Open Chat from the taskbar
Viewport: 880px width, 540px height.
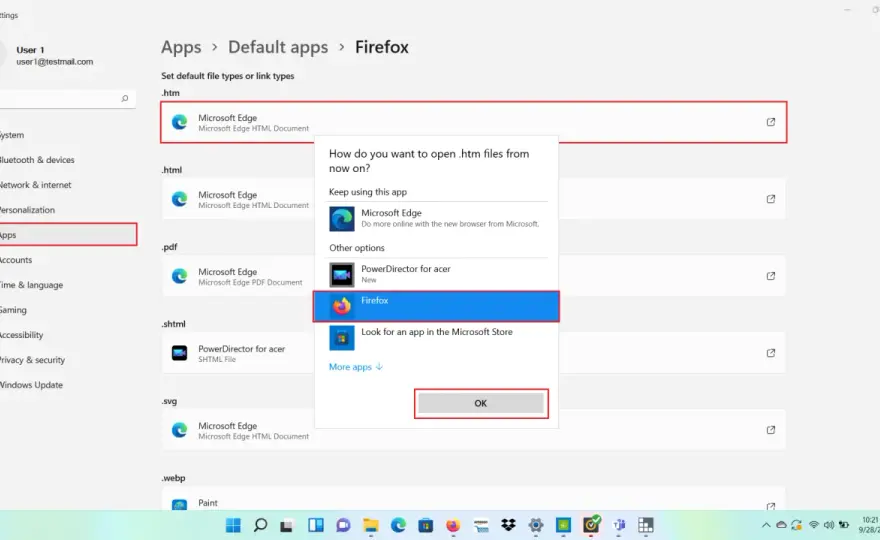pos(343,525)
